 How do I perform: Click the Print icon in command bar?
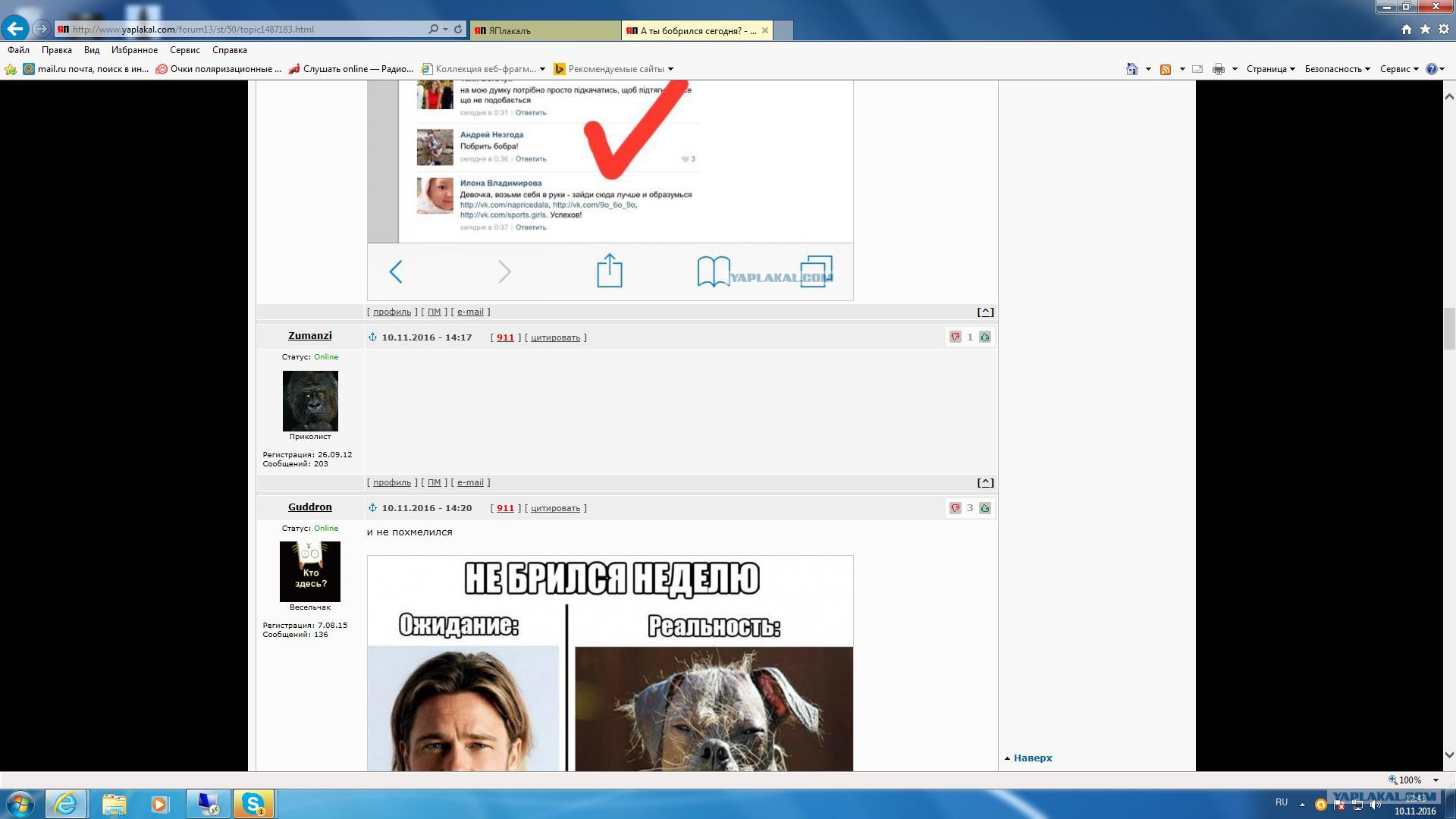[x=1219, y=69]
